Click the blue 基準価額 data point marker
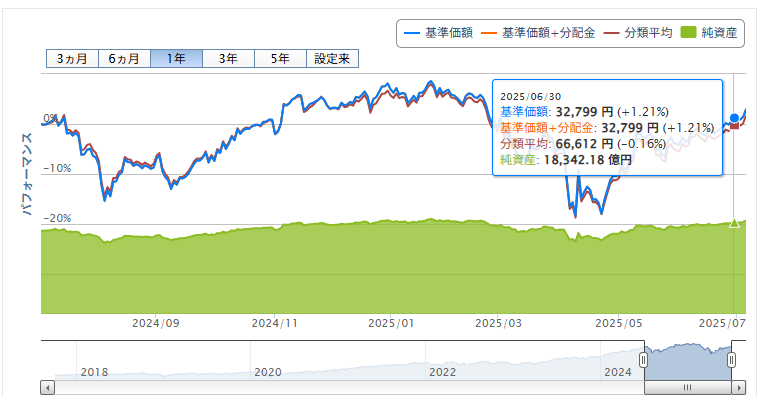The width and height of the screenshot is (766, 397). 734,118
